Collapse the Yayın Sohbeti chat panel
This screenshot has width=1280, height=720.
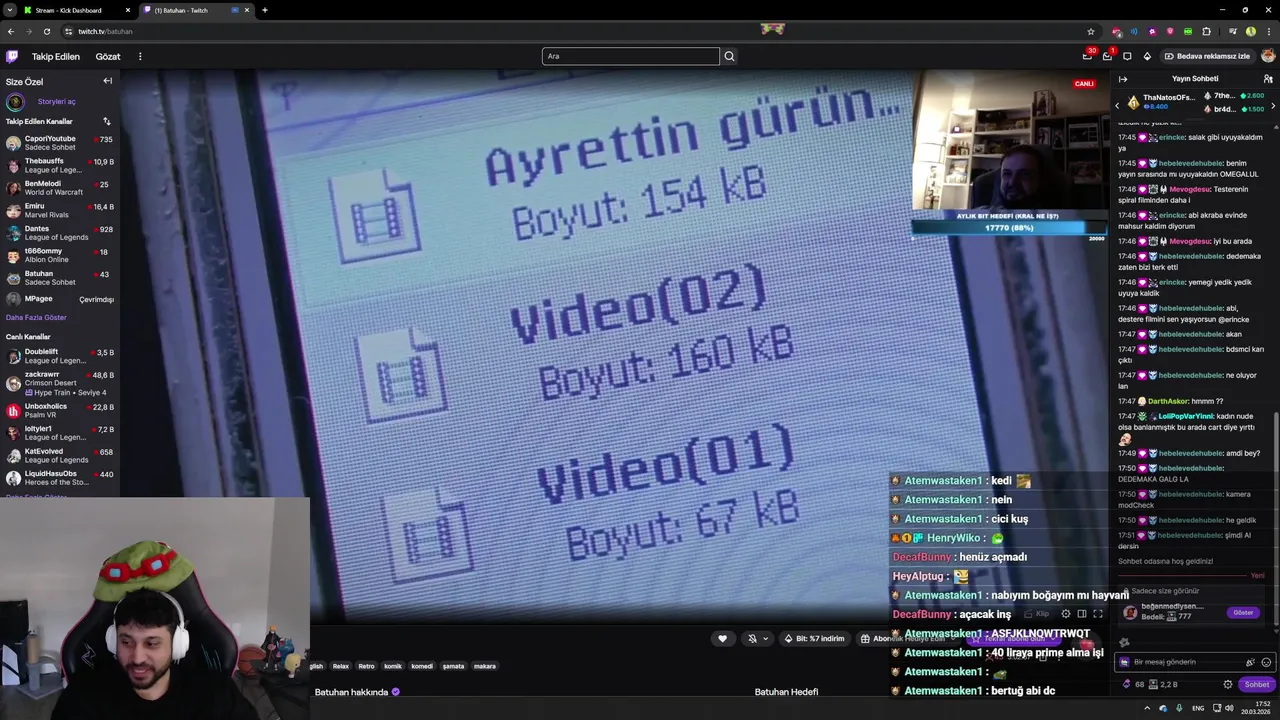tap(1123, 78)
